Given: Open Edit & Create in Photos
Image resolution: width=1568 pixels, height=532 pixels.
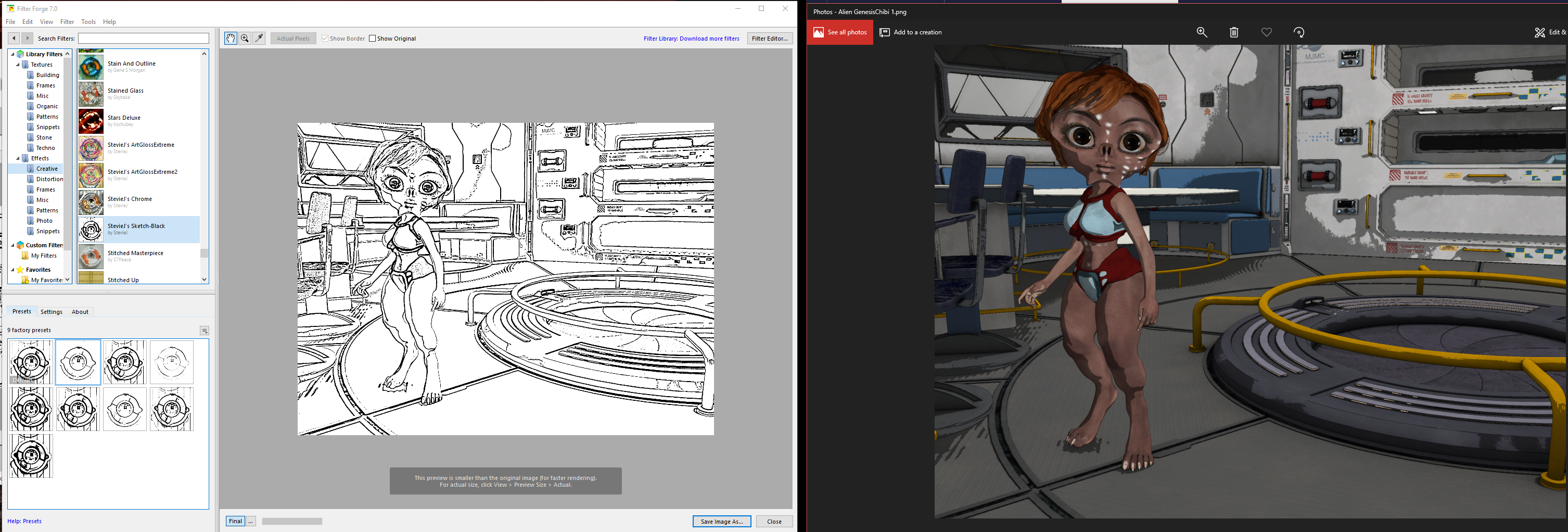Looking at the screenshot, I should coord(1551,32).
